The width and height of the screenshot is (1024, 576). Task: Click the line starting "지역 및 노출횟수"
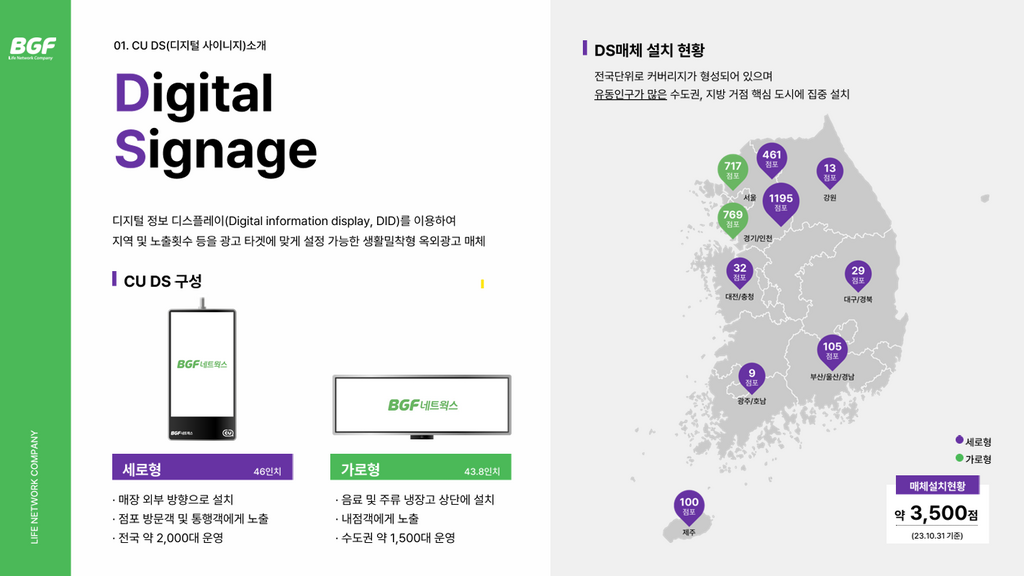[298, 241]
